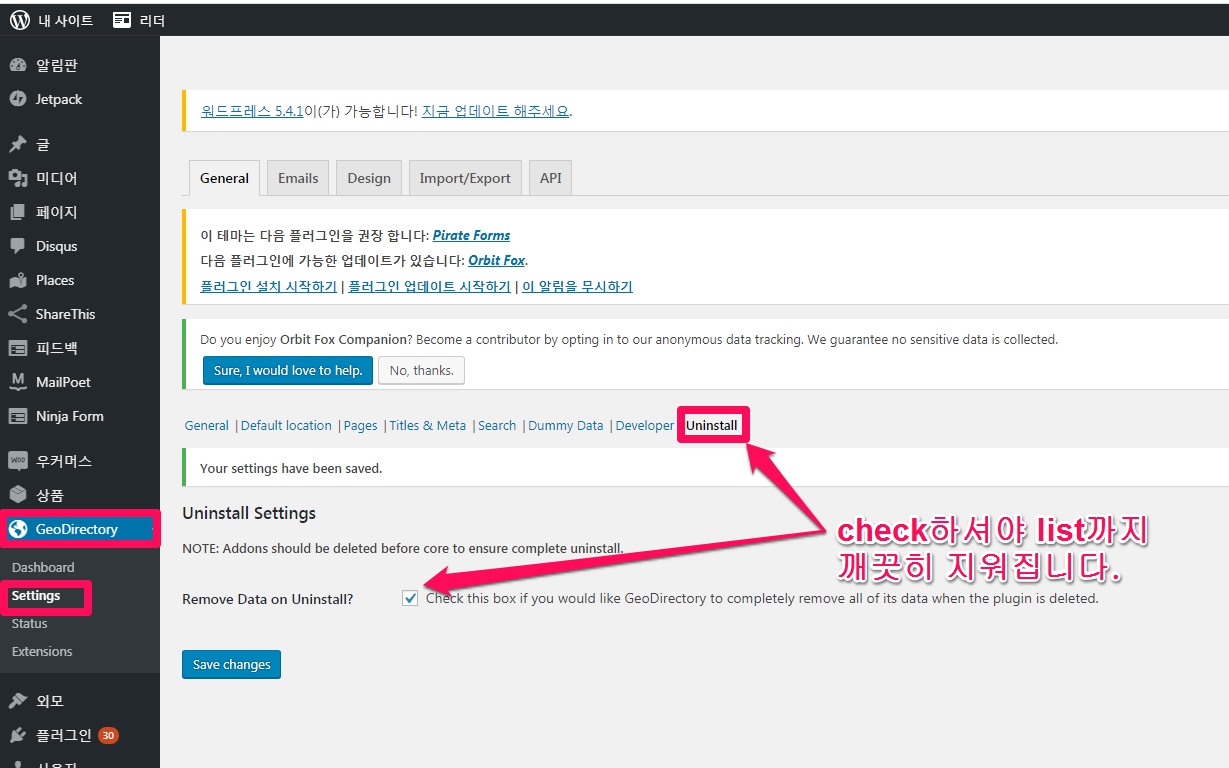Toggle the Remove Data on Uninstall checkbox
This screenshot has height=768, width=1229.
pyautogui.click(x=410, y=598)
